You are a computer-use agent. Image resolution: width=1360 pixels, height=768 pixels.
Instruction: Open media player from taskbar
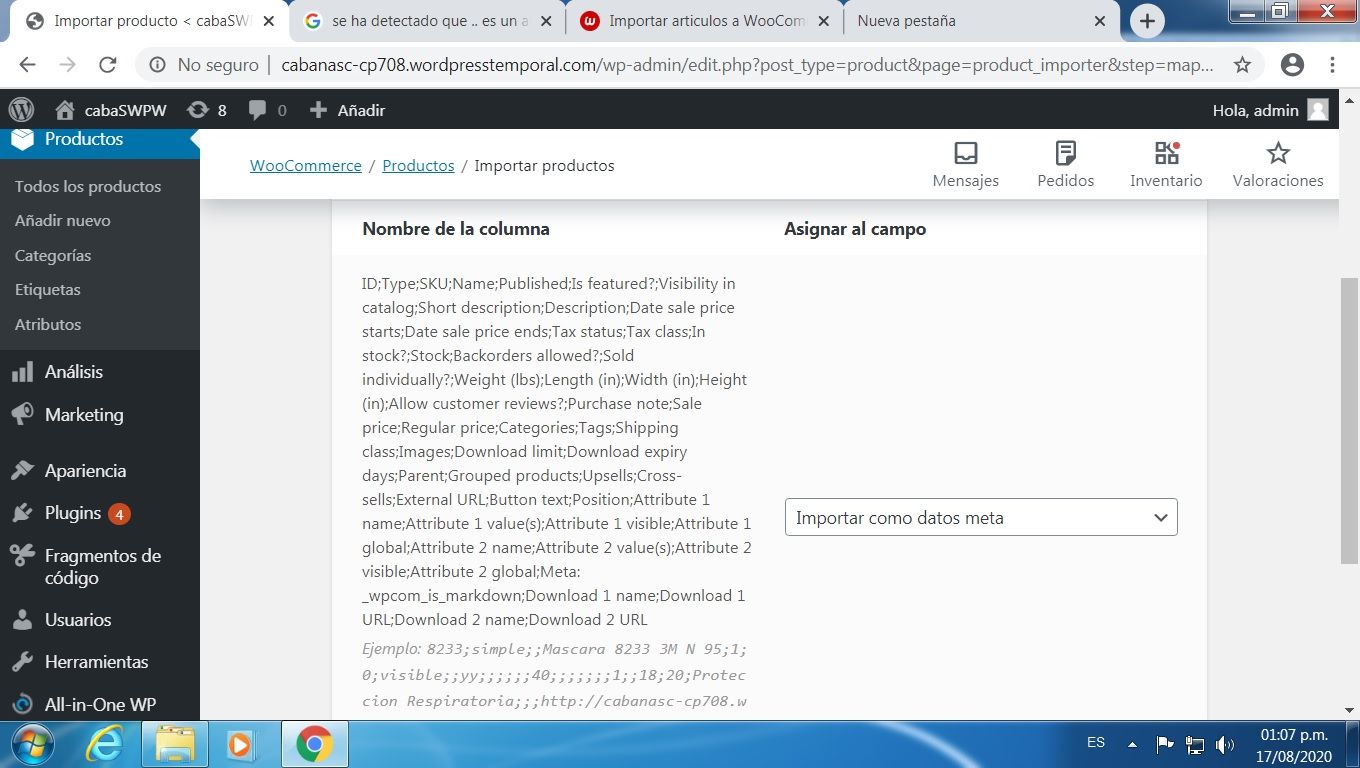click(x=240, y=744)
